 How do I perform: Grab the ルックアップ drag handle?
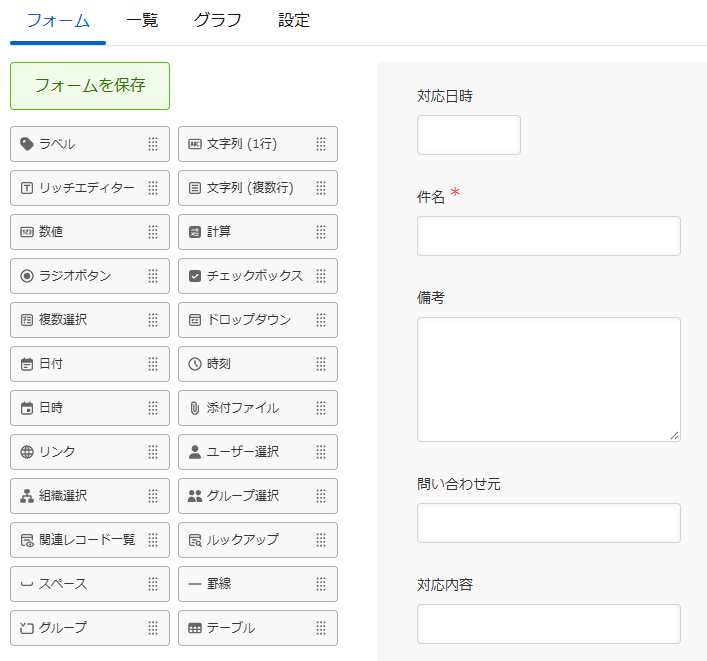tap(321, 540)
